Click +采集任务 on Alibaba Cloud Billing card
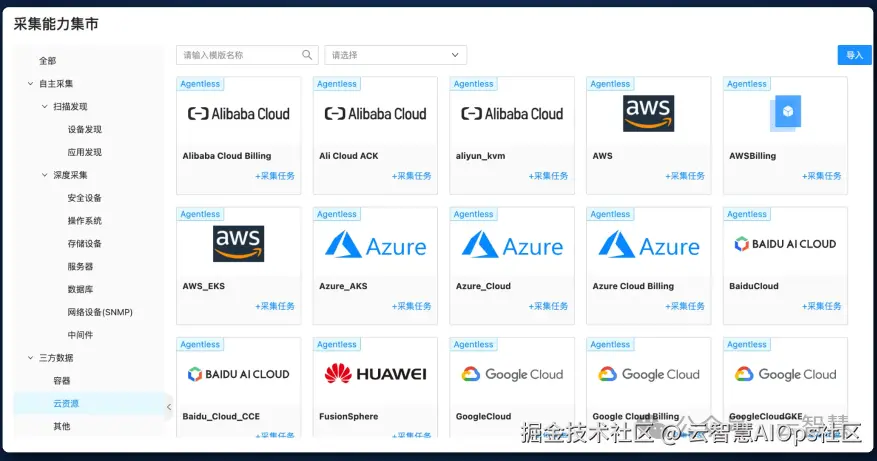877x461 pixels. 275,176
